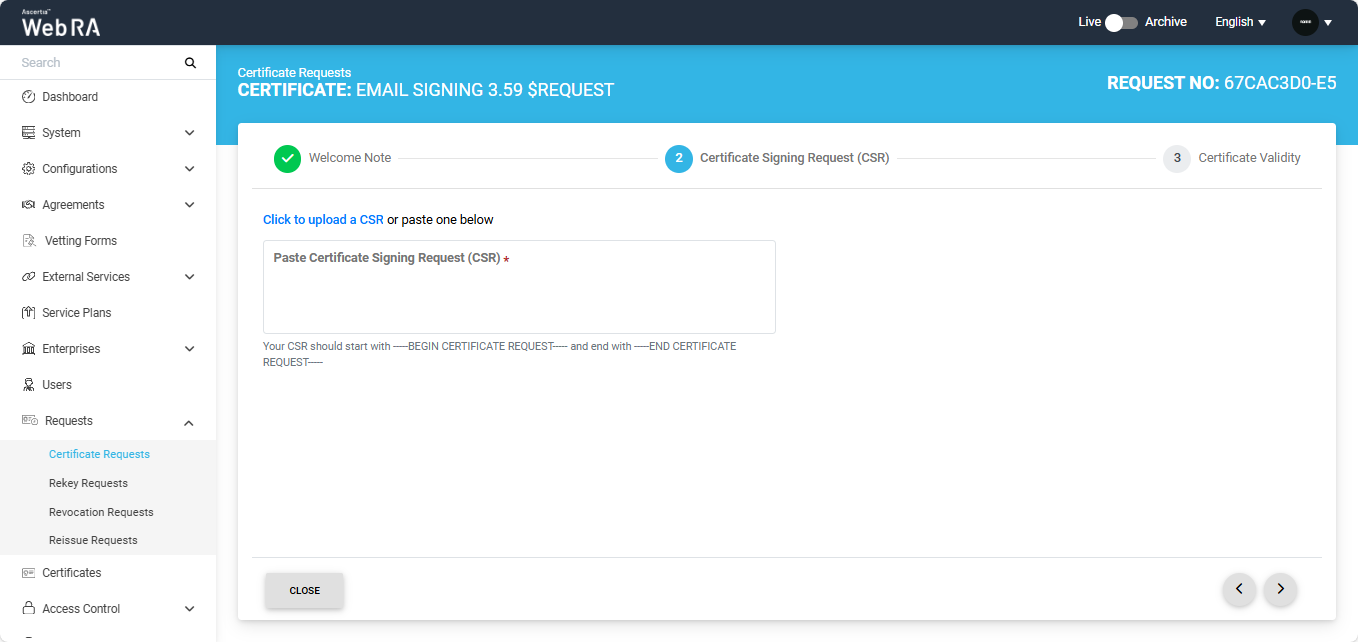Click the Welcome Note step label
The width and height of the screenshot is (1358, 642).
(350, 158)
